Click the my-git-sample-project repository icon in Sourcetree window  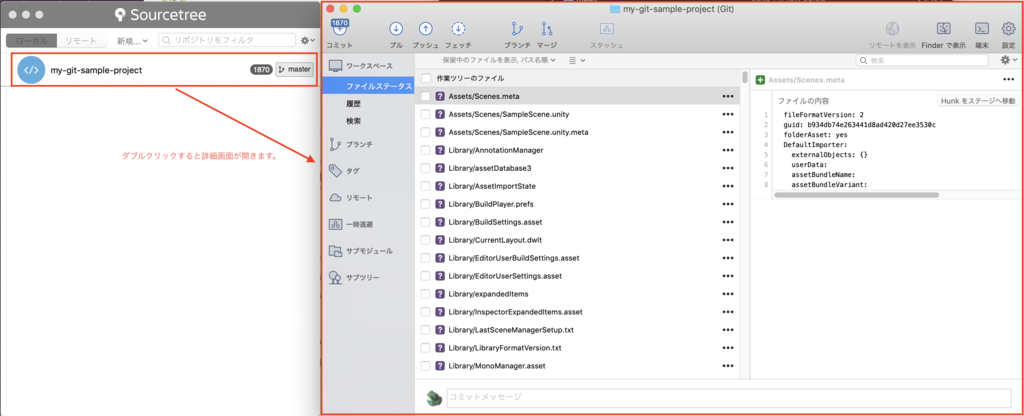(x=31, y=70)
